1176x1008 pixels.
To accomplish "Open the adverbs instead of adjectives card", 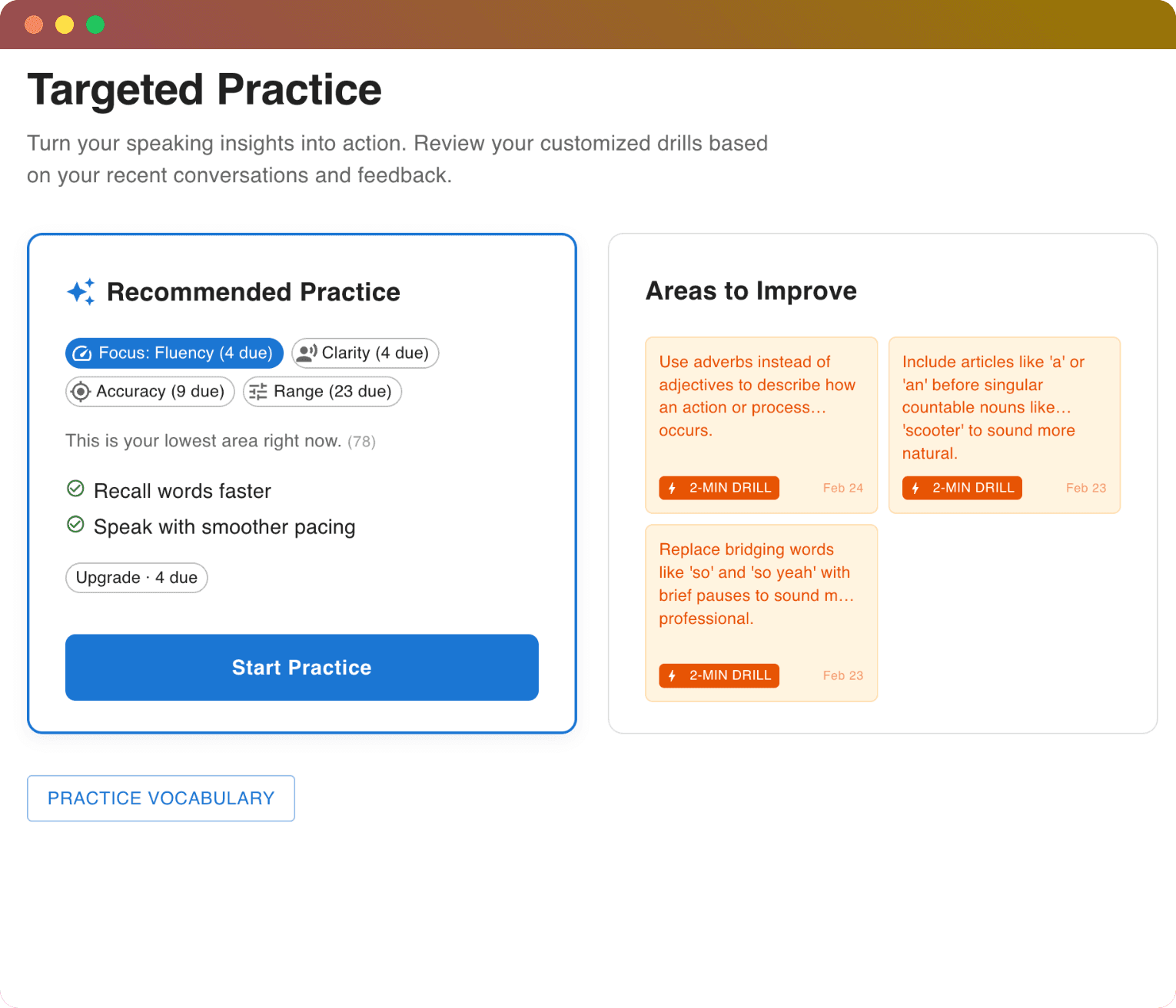I will (761, 407).
